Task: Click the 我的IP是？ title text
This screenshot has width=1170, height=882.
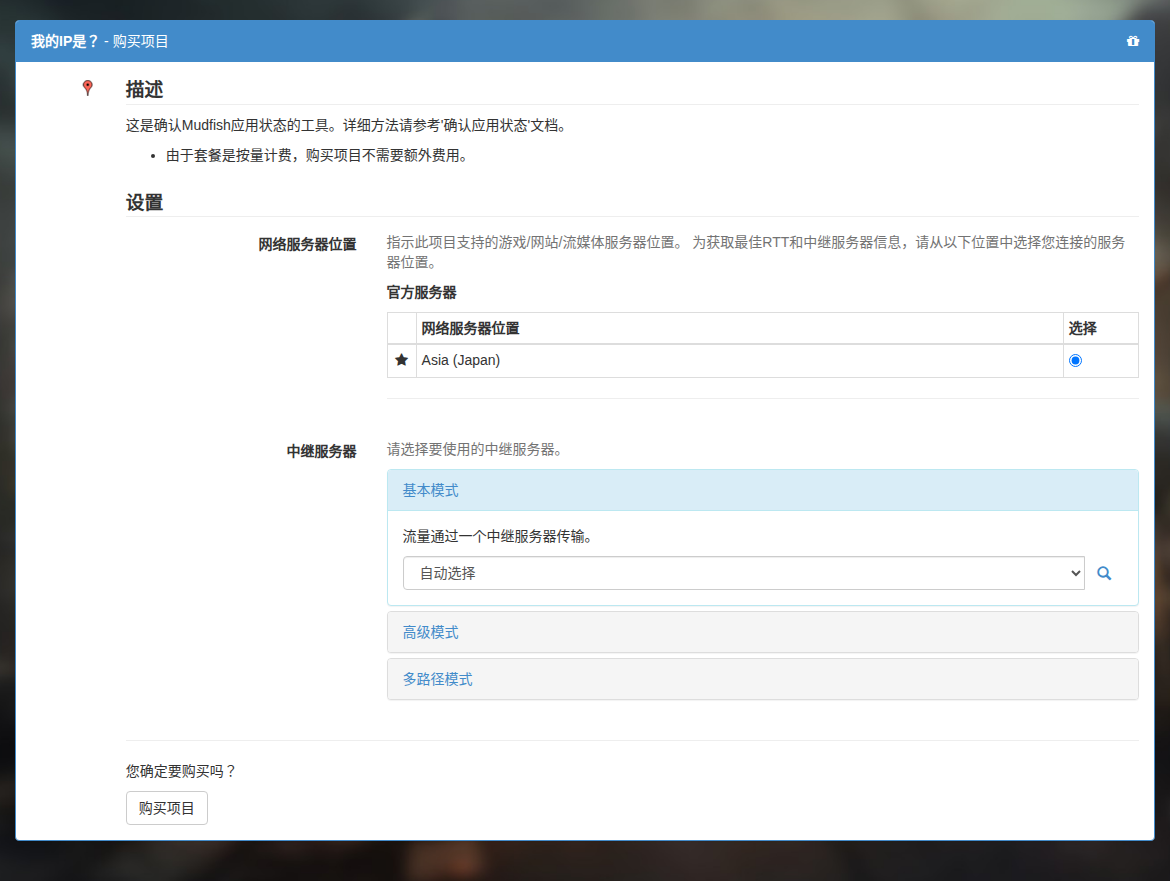Action: 65,41
